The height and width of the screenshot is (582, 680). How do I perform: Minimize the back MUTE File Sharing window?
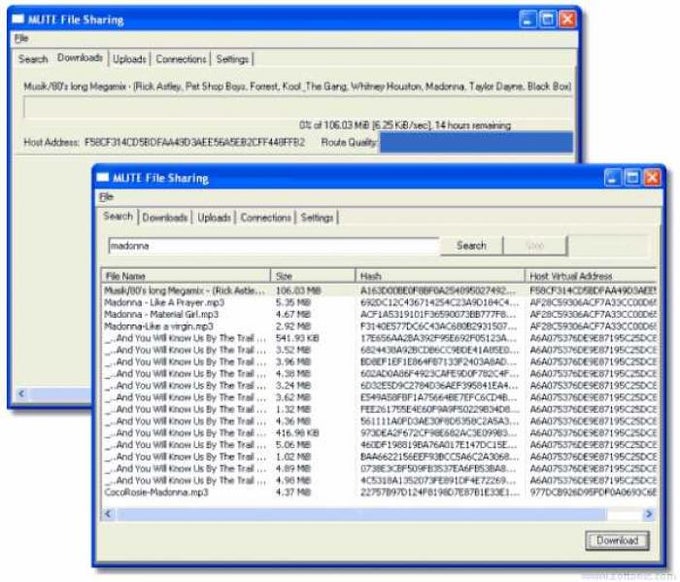[528, 19]
